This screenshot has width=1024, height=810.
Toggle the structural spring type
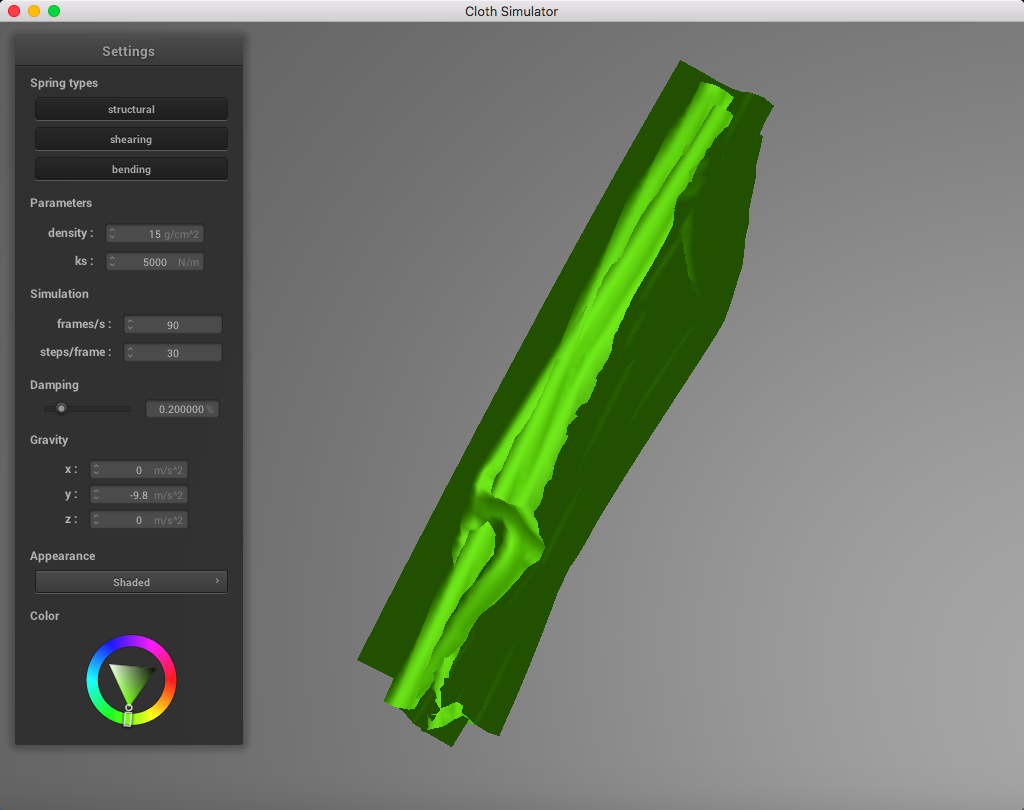131,109
